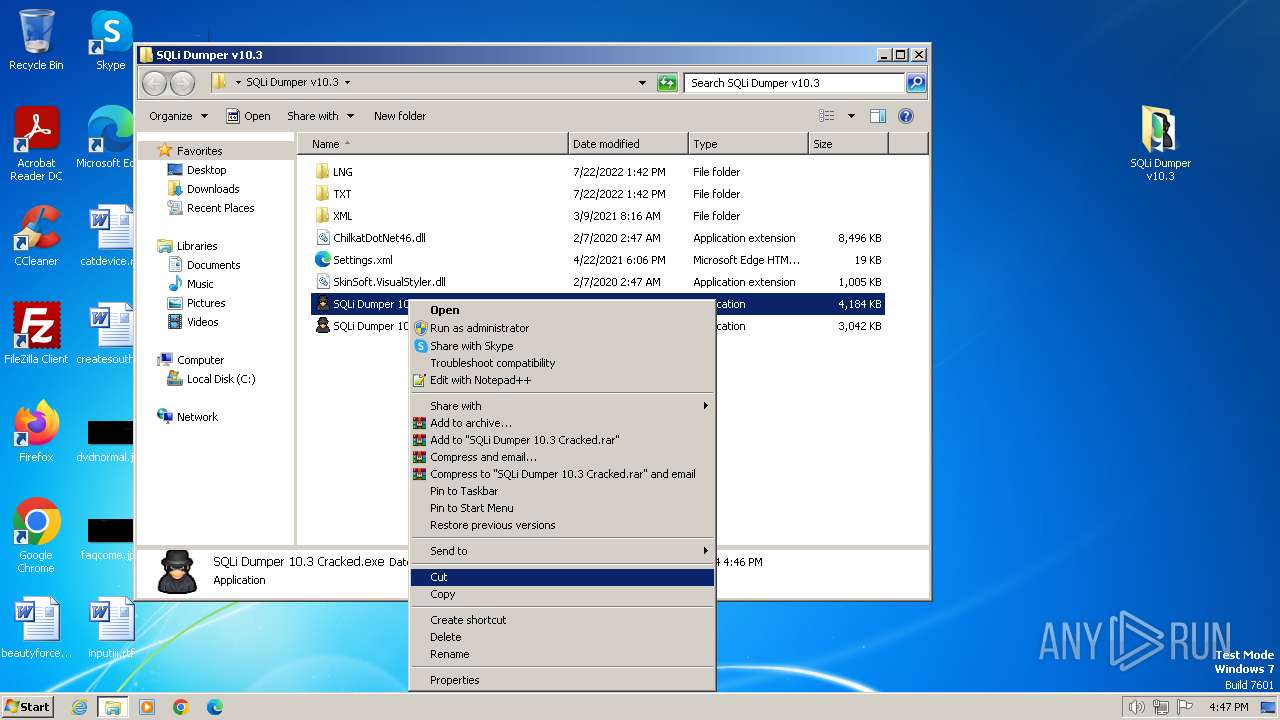Open file Properties

562,680
